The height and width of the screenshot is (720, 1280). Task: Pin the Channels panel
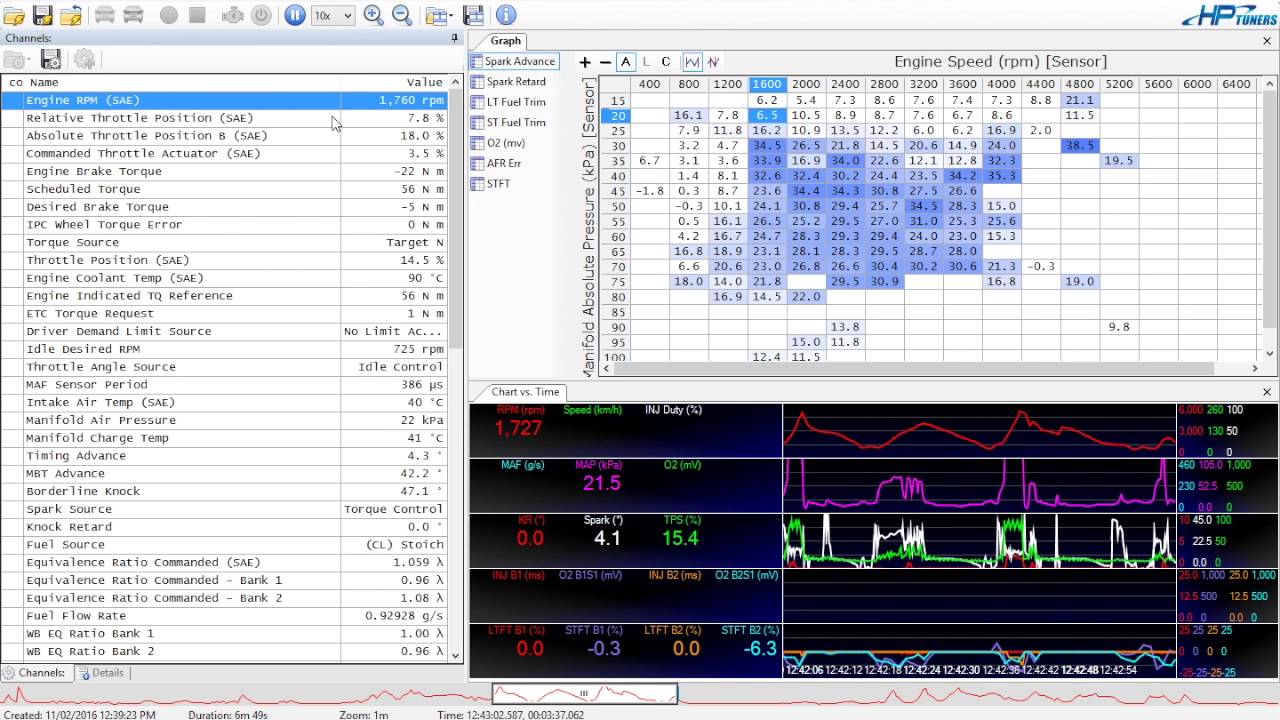pos(455,38)
